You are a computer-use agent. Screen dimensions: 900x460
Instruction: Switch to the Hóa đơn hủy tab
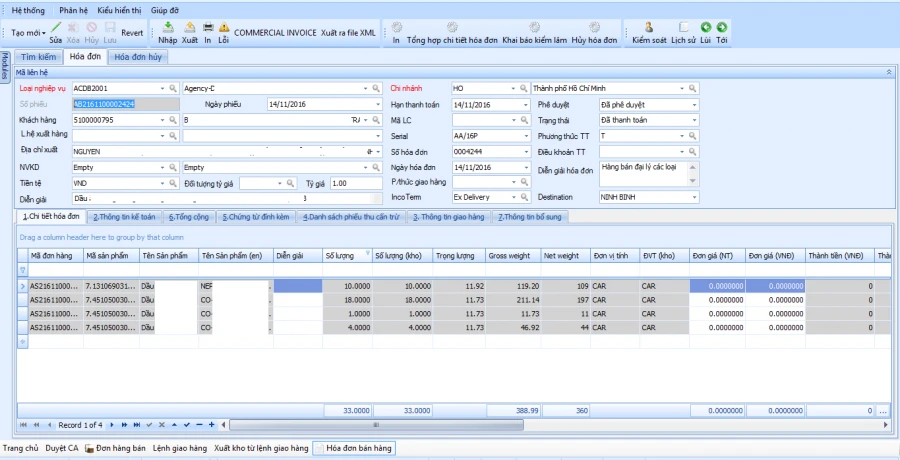tap(138, 57)
